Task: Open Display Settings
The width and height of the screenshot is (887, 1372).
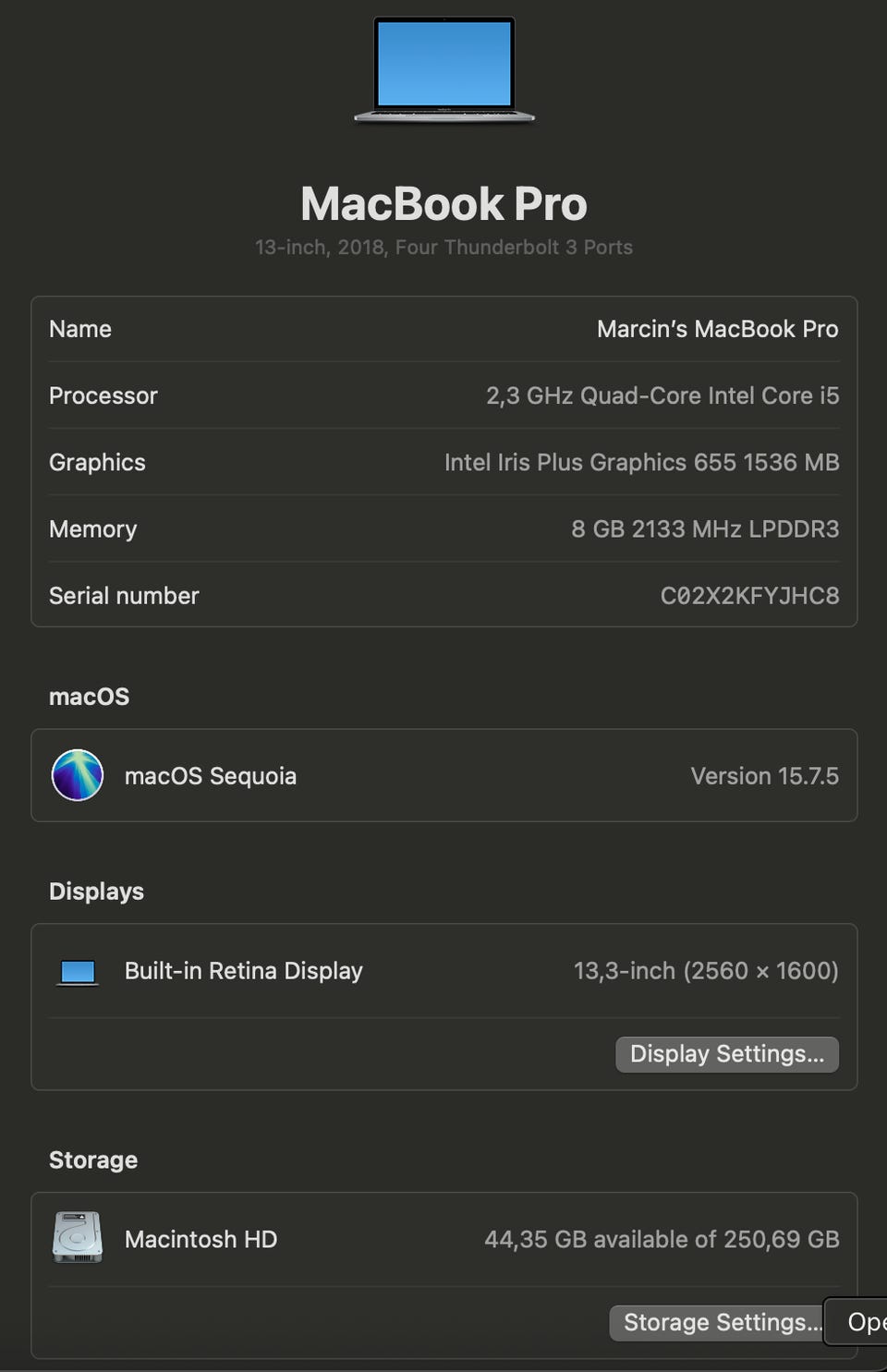Action: point(726,1054)
